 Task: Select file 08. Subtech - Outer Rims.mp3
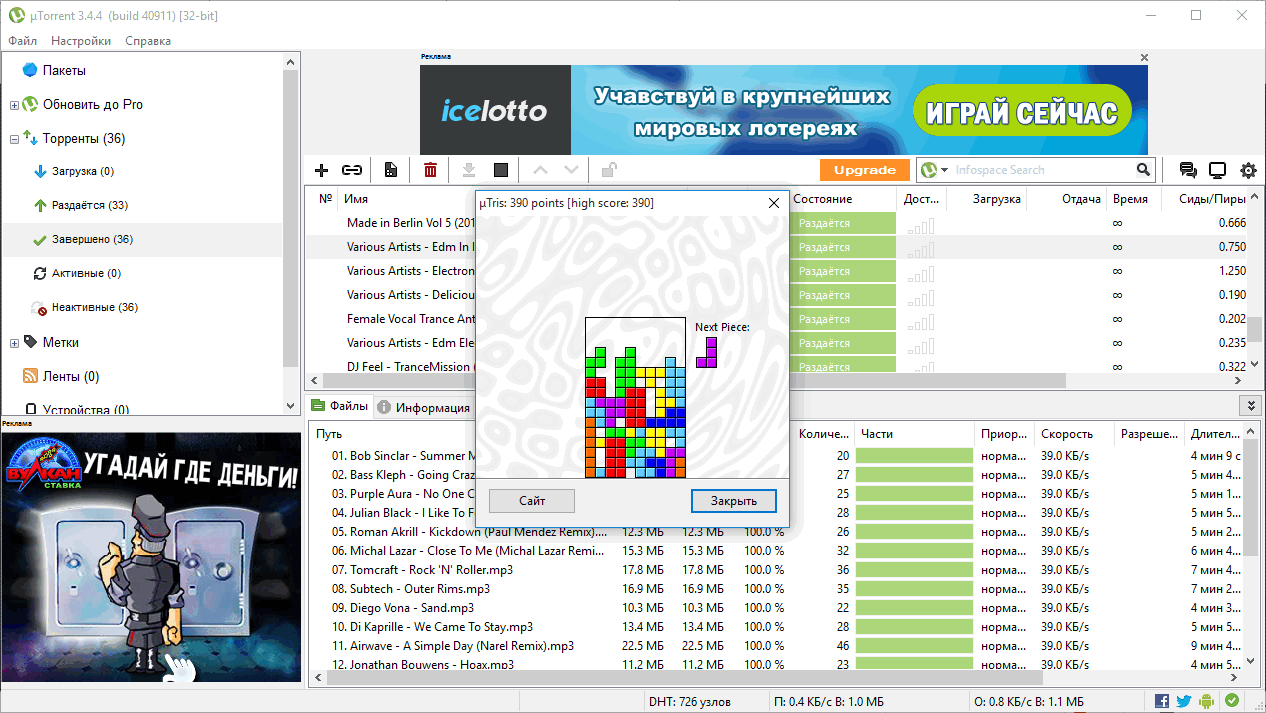(x=411, y=589)
